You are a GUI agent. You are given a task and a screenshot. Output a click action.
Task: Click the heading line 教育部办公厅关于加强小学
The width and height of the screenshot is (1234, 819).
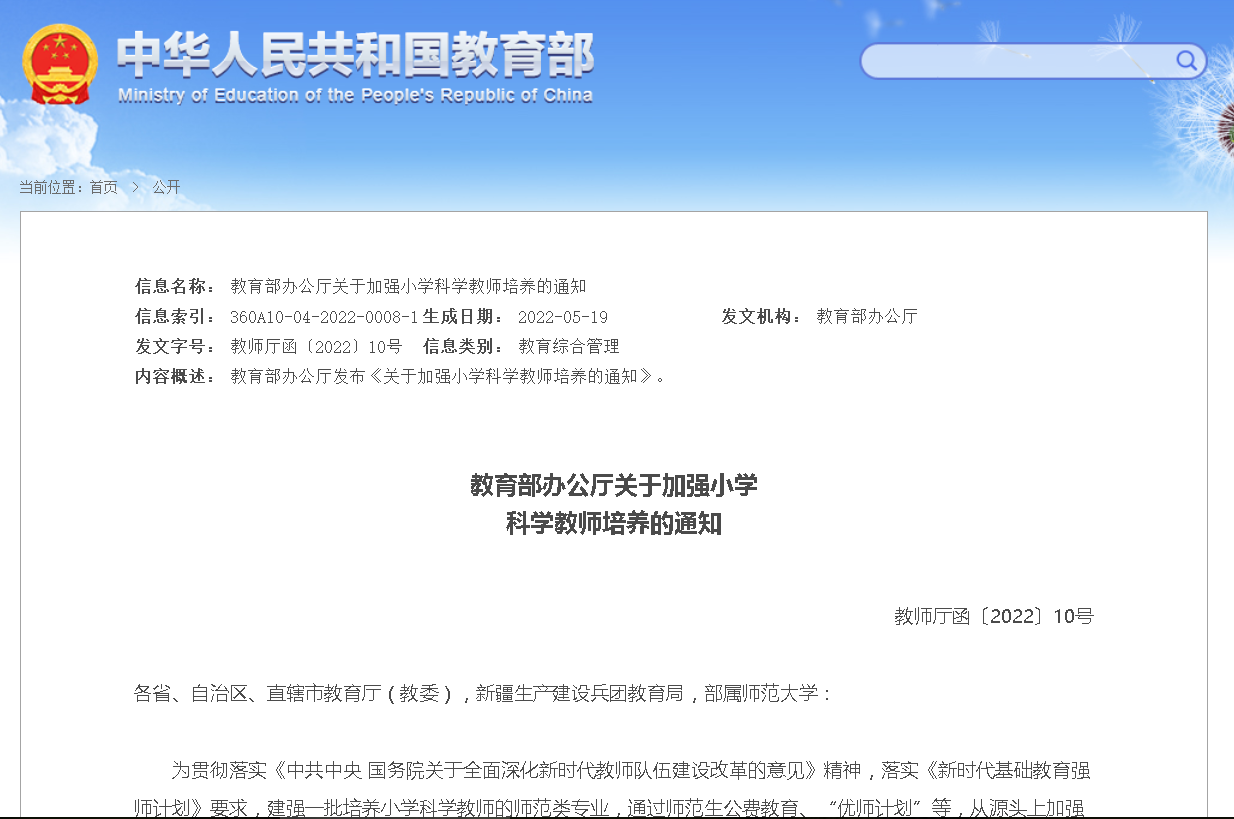[x=614, y=486]
